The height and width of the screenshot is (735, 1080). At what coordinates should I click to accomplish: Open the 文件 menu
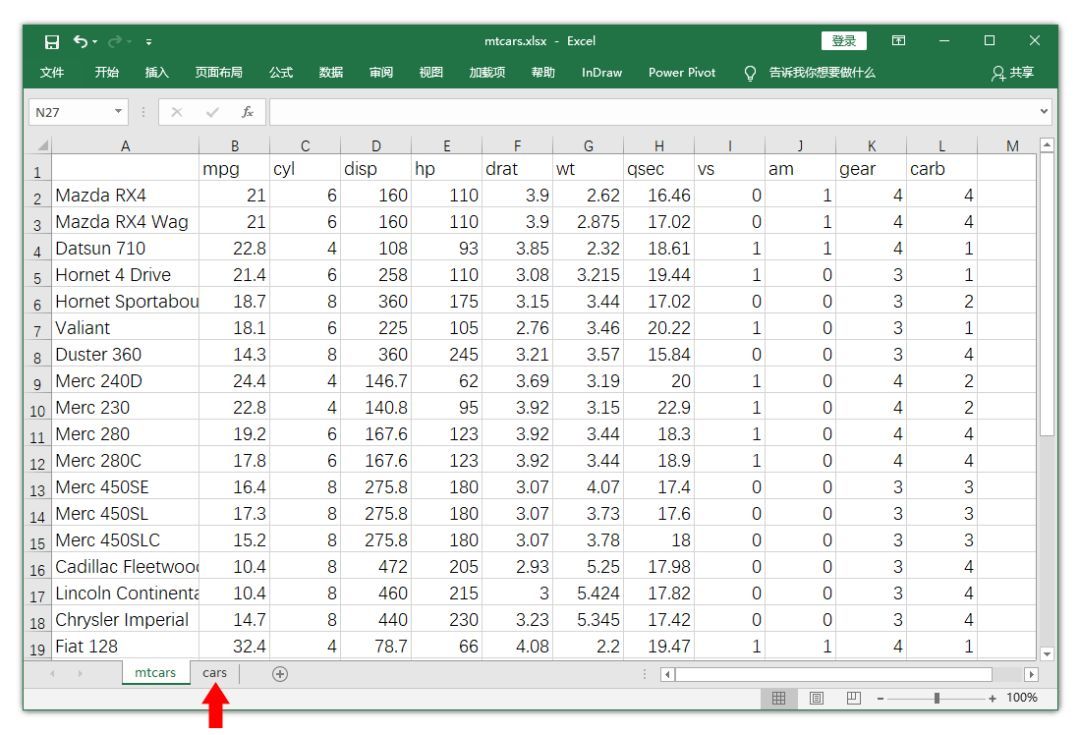click(52, 72)
